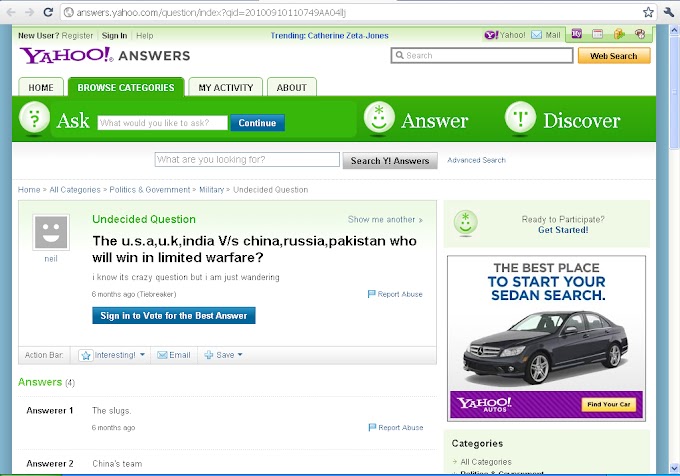
Task: Reload the page with the refresh icon
Action: pyautogui.click(x=48, y=12)
